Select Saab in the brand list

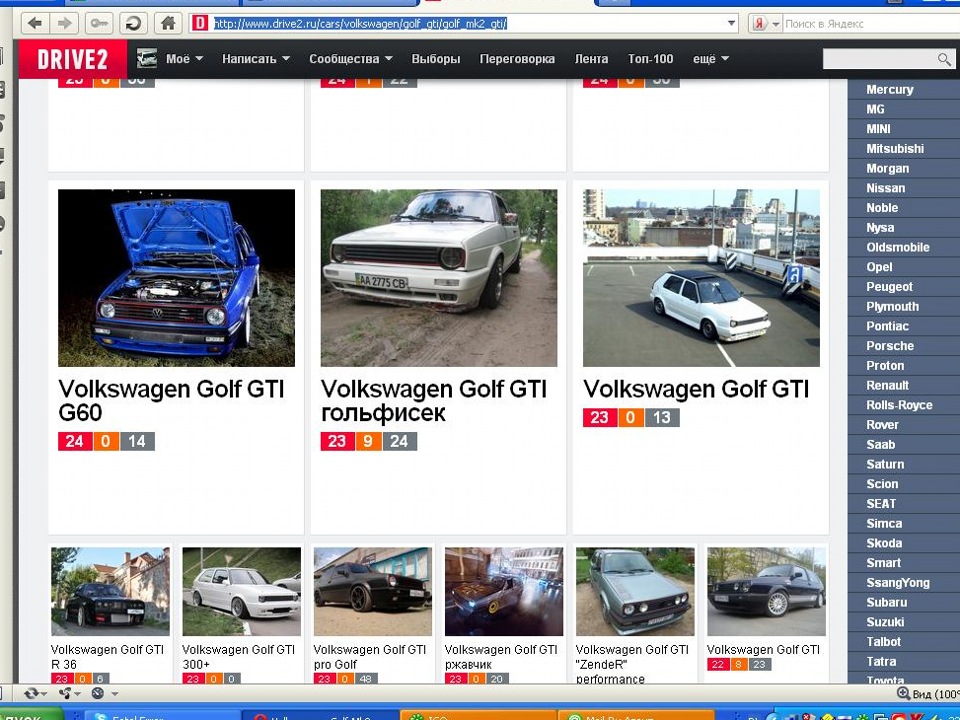[880, 444]
